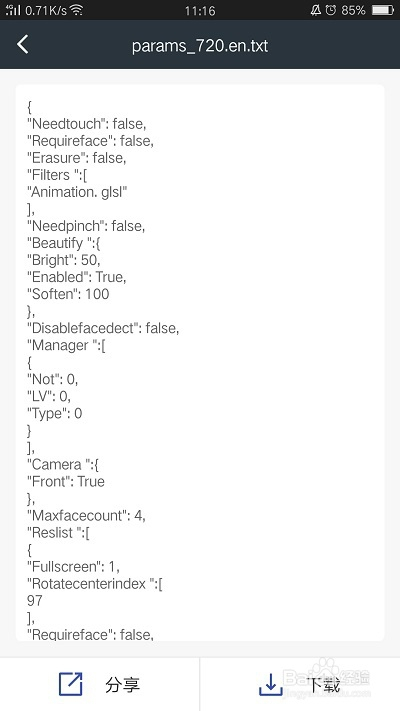Screen dimensions: 400x711
Task: Tap the "Maxfacecount": 4 line
Action: (x=86, y=515)
